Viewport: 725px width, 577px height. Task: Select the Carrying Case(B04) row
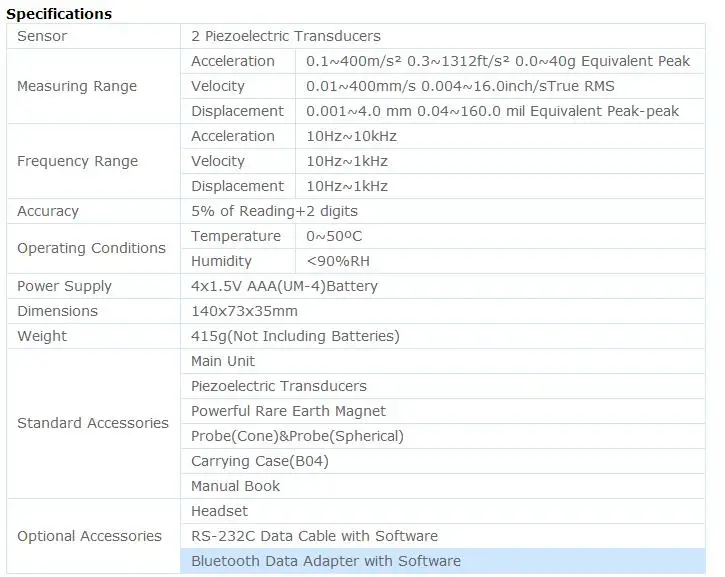click(442, 461)
